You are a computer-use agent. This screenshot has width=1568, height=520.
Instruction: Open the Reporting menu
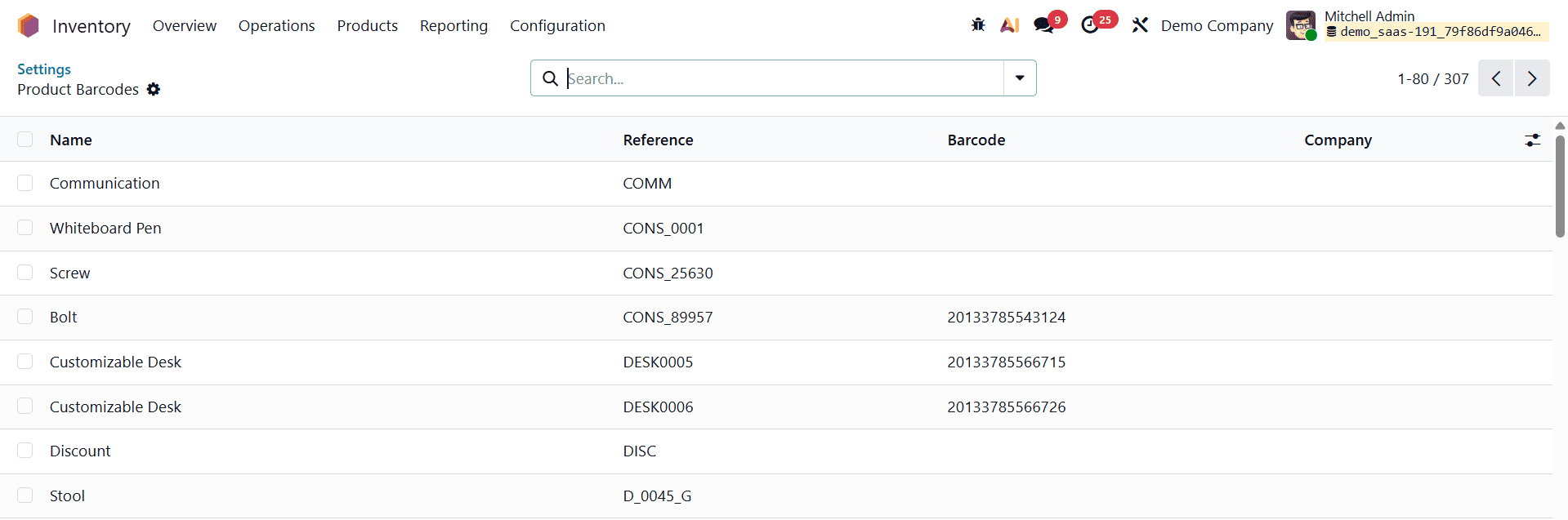[453, 25]
